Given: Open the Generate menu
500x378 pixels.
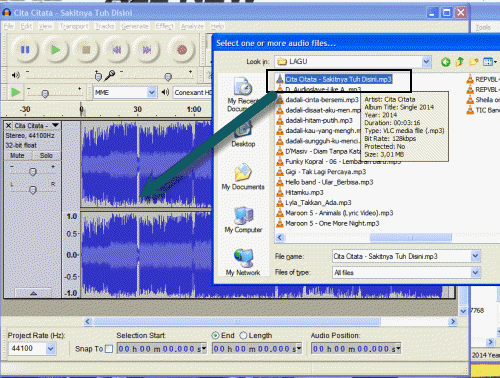Looking at the screenshot, I should tap(135, 26).
